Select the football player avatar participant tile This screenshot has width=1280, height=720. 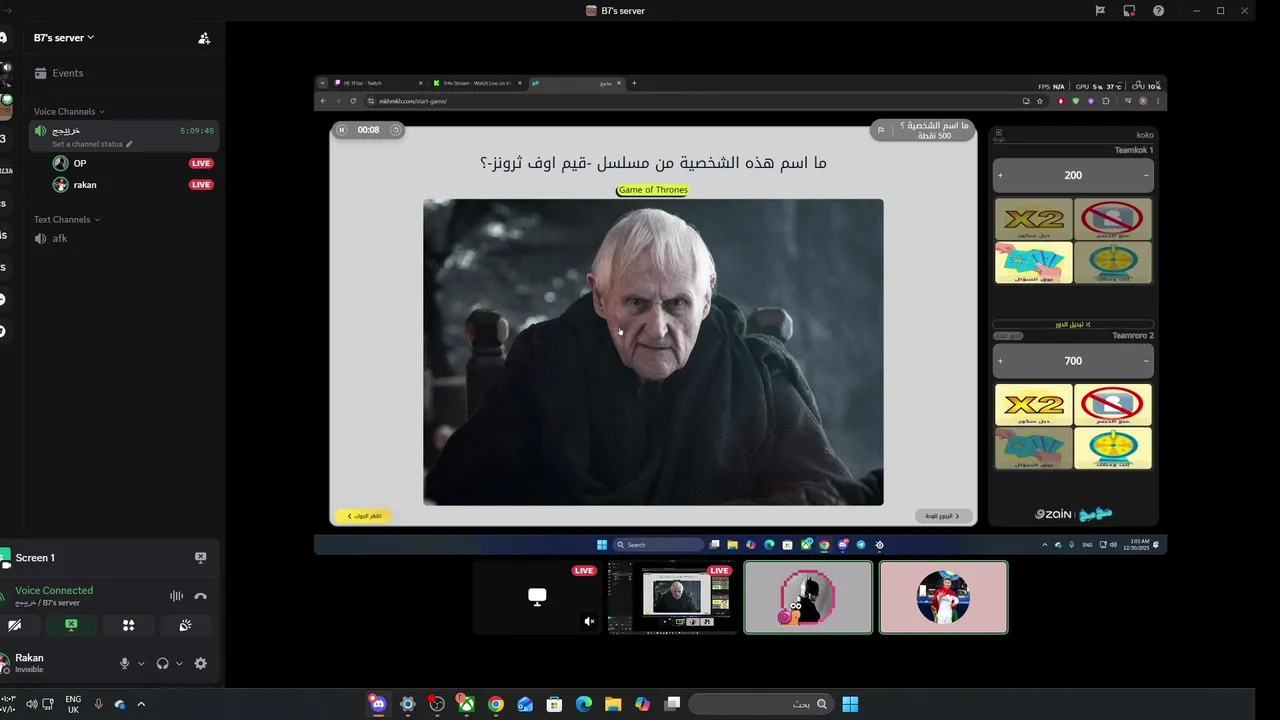pyautogui.click(x=943, y=597)
